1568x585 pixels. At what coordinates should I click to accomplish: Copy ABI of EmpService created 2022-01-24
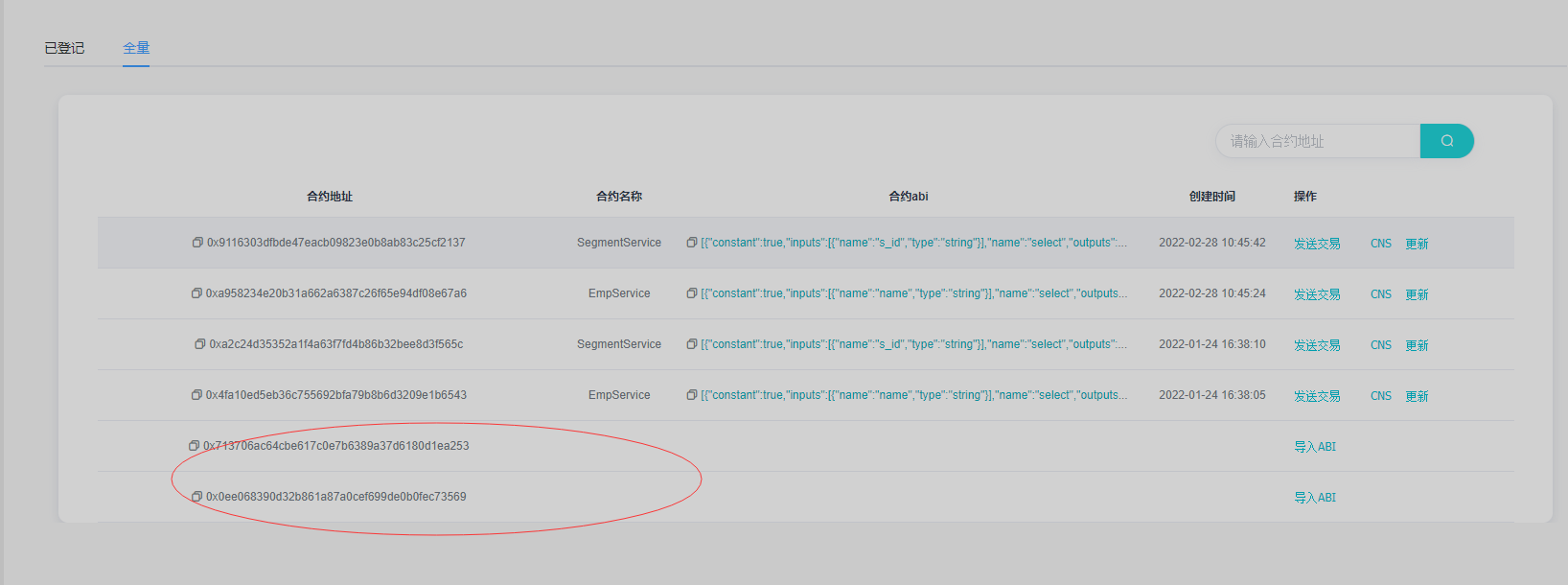pos(692,395)
